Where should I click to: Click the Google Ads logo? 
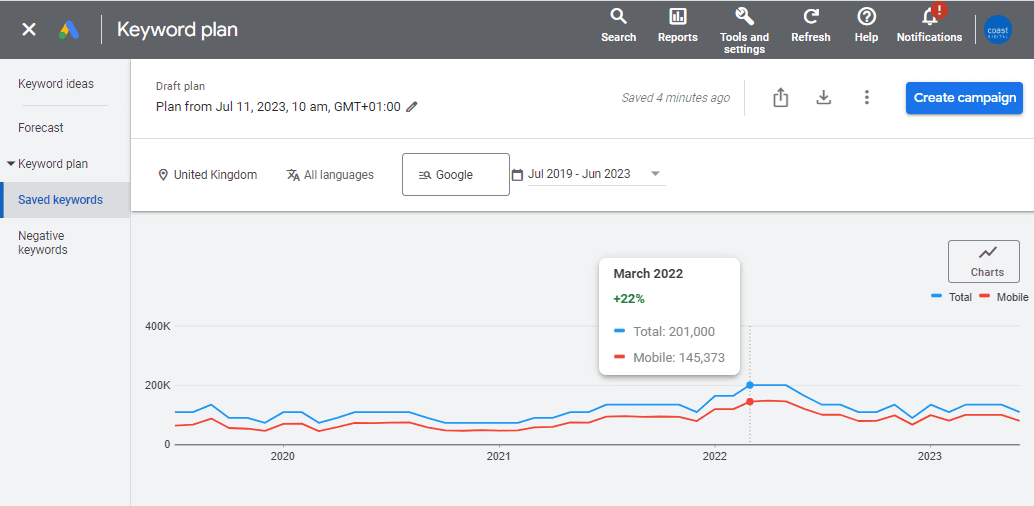(x=69, y=29)
